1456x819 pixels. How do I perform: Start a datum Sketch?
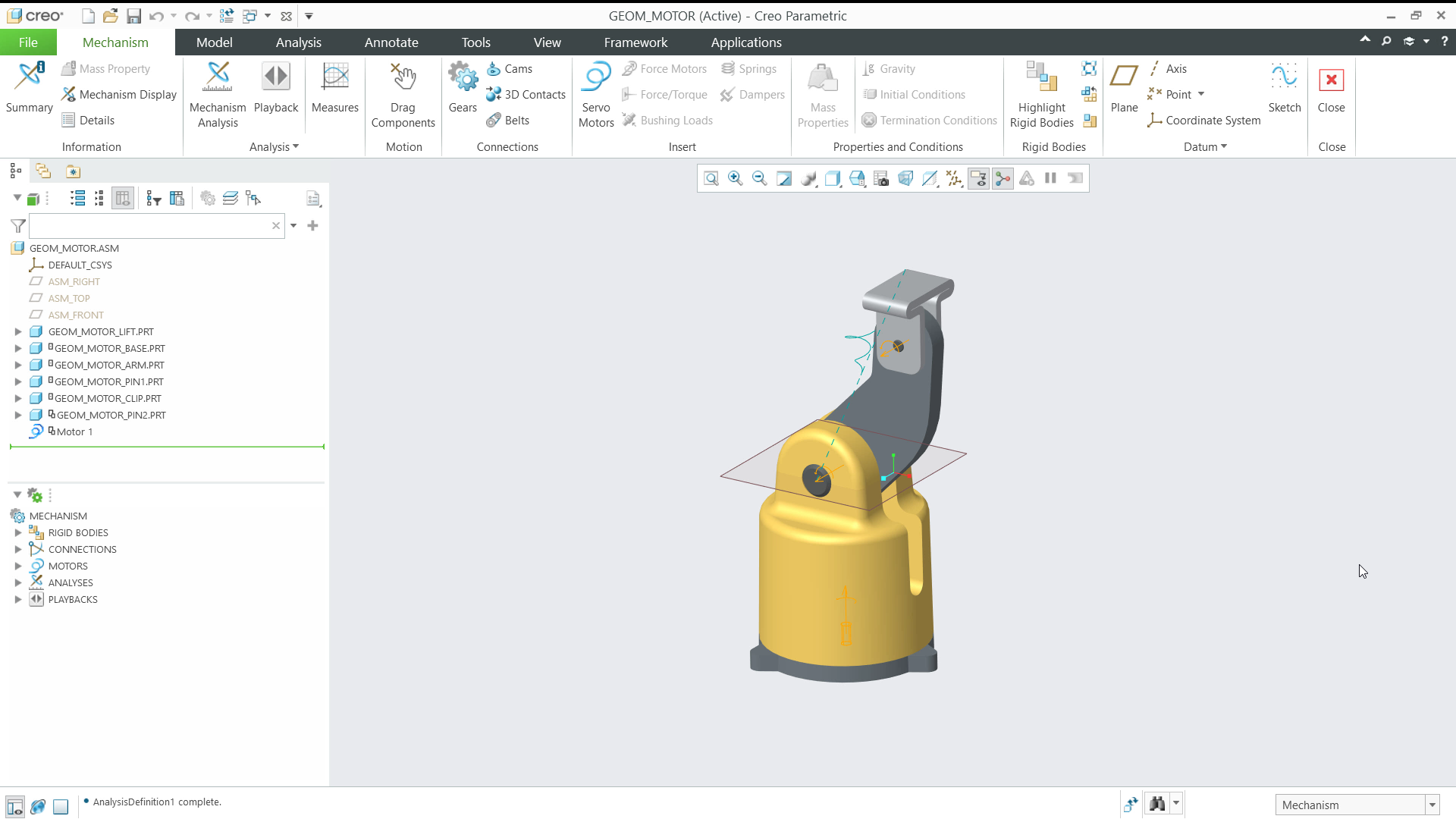click(x=1285, y=87)
